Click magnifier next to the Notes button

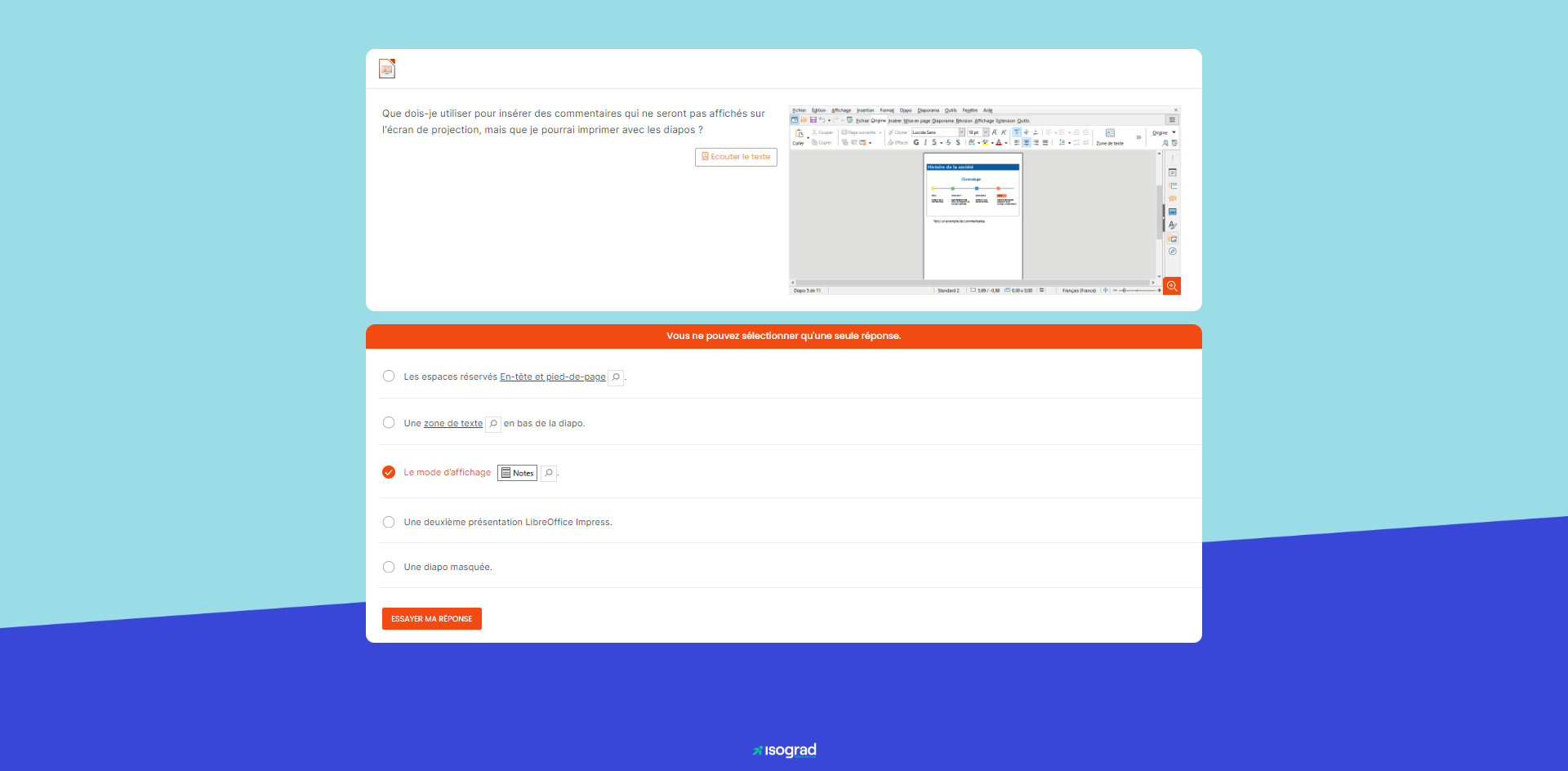pyautogui.click(x=549, y=473)
